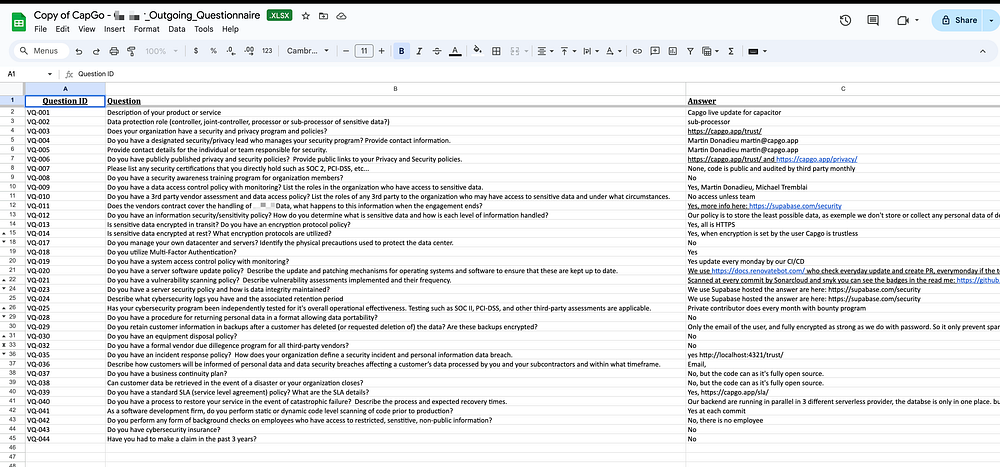Increase the font size
The image size is (1000, 467).
(381, 51)
